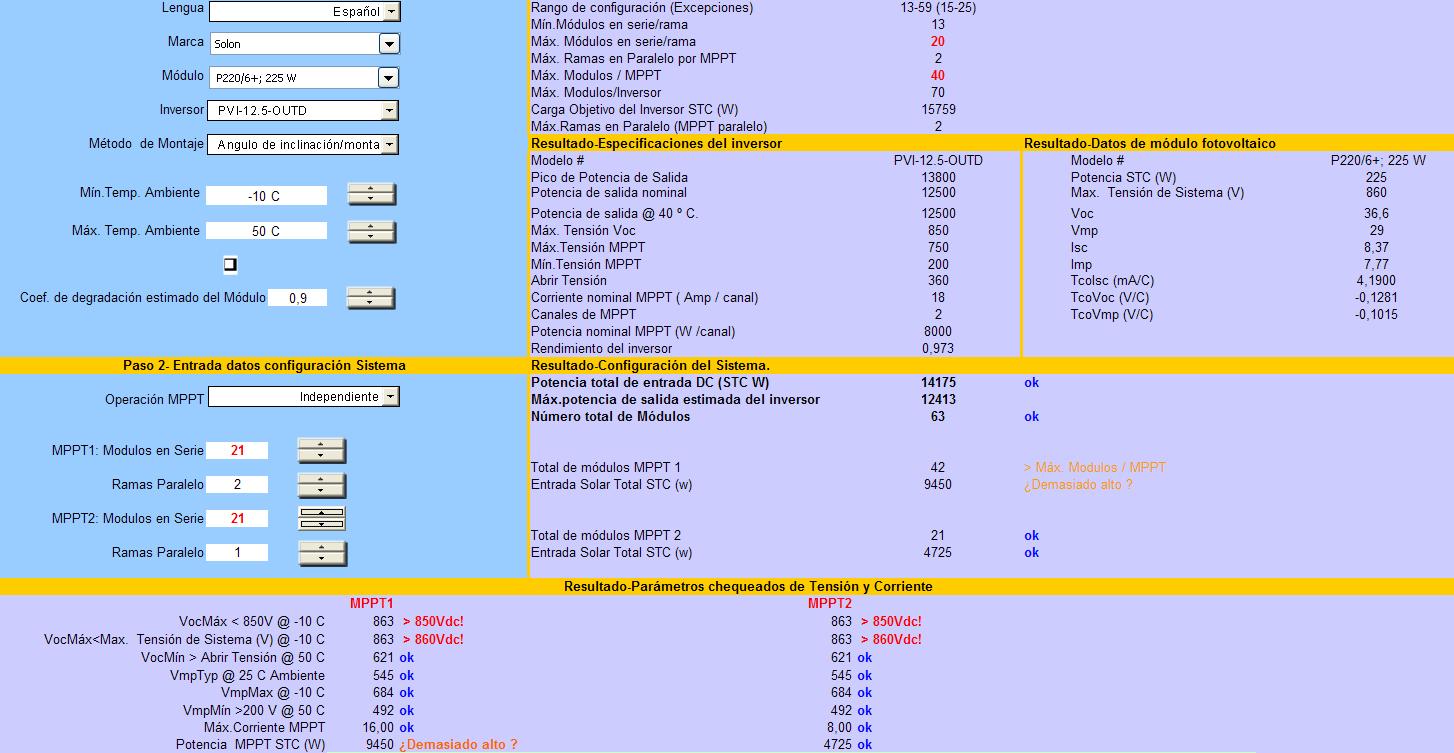Click Pico de Potencia de Salida value "13800"
This screenshot has width=1454, height=753.
point(938,178)
